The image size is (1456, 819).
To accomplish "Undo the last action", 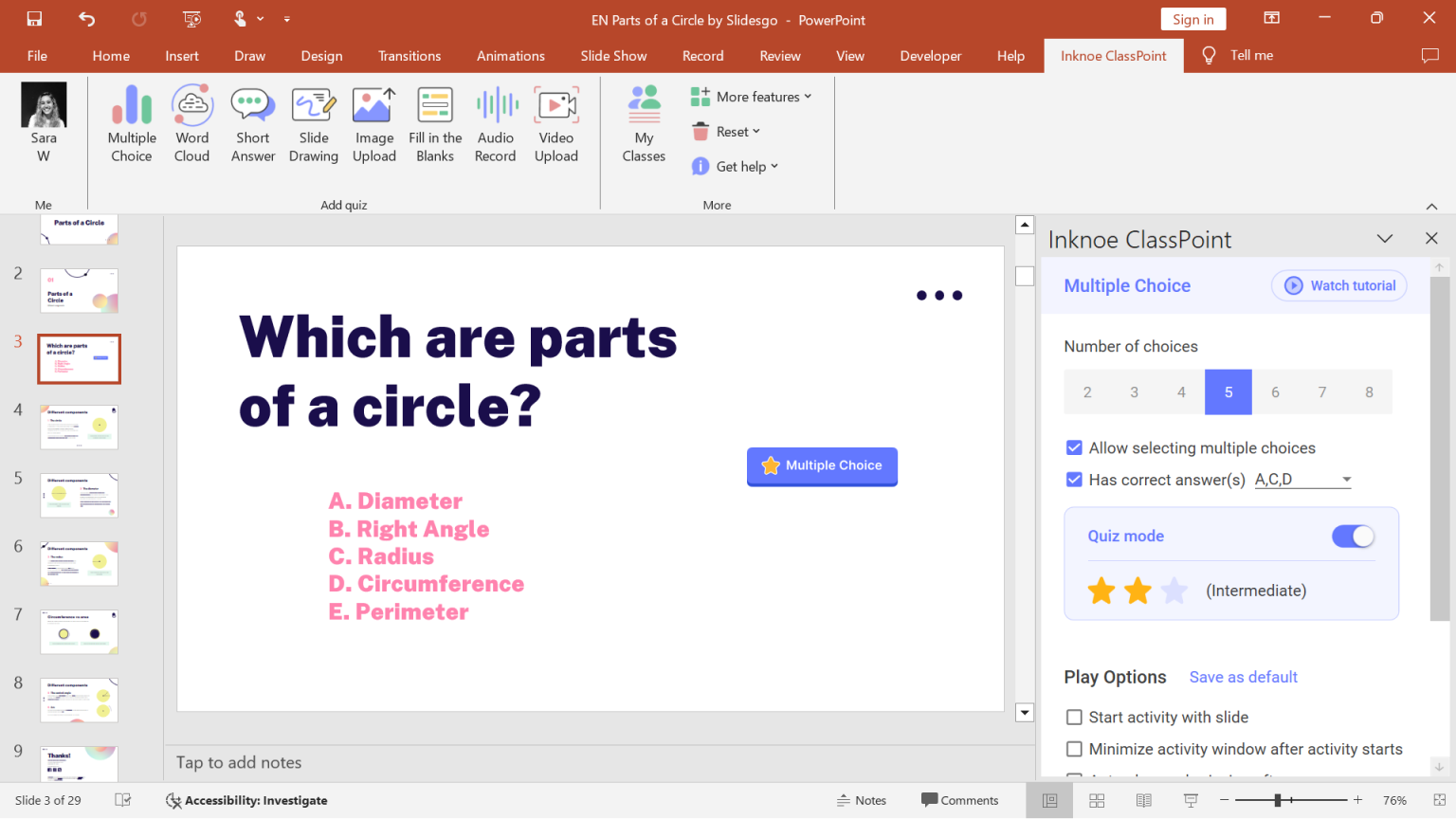I will pyautogui.click(x=87, y=19).
